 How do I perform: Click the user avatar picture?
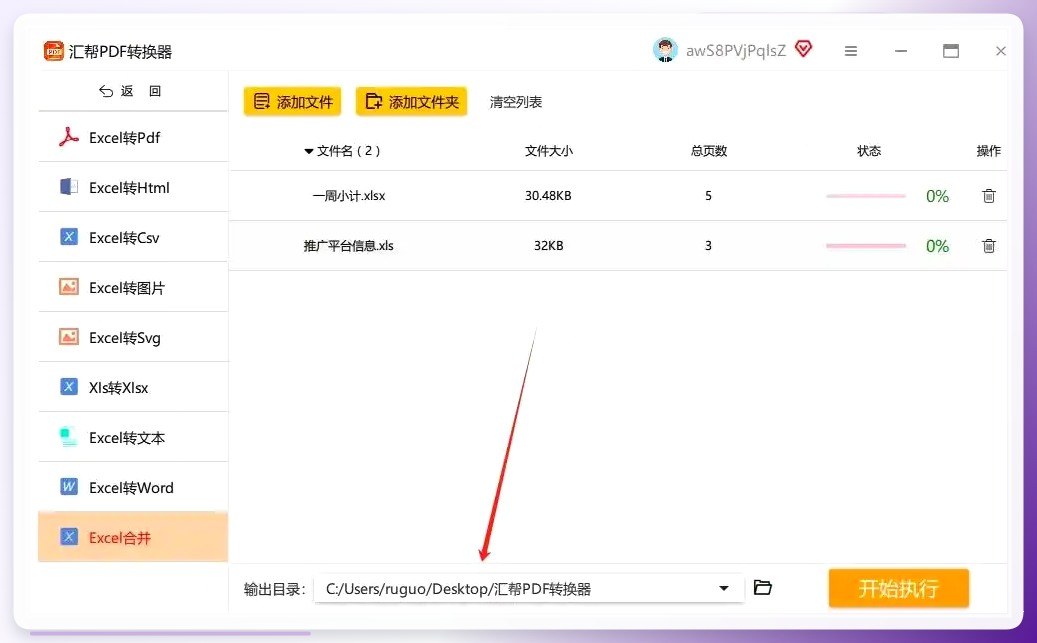pos(665,50)
